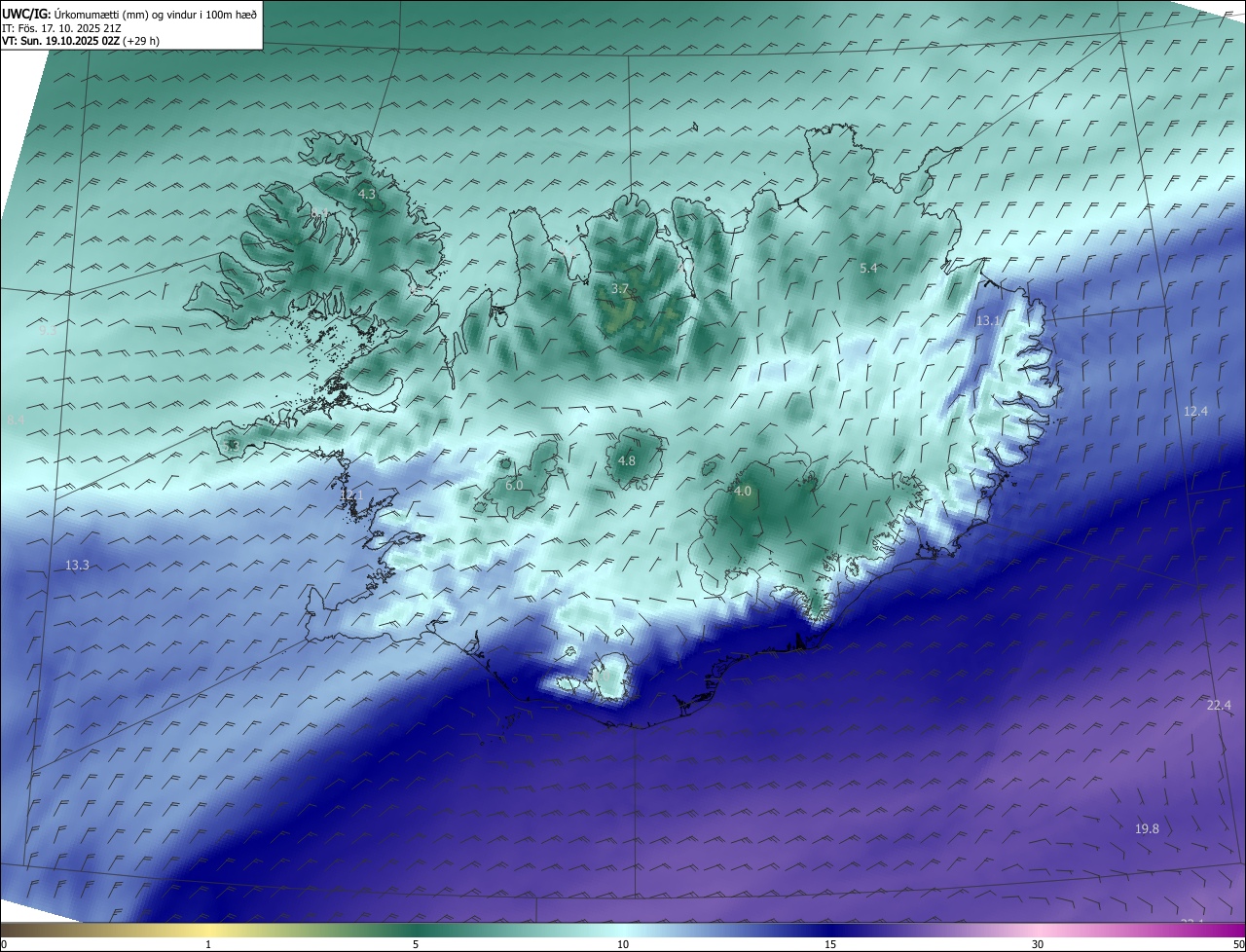The image size is (1246, 952).
Task: Click the 12.4 value over the eastern sea
Action: (x=1195, y=412)
